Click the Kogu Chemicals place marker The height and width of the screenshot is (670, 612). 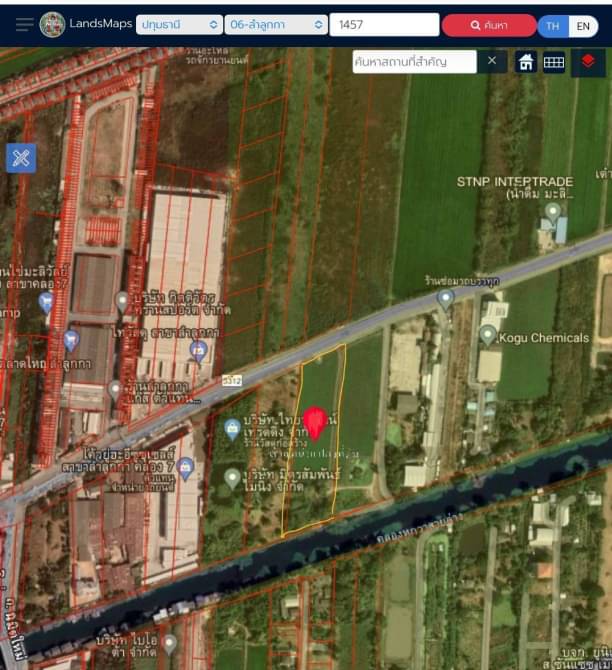487,335
